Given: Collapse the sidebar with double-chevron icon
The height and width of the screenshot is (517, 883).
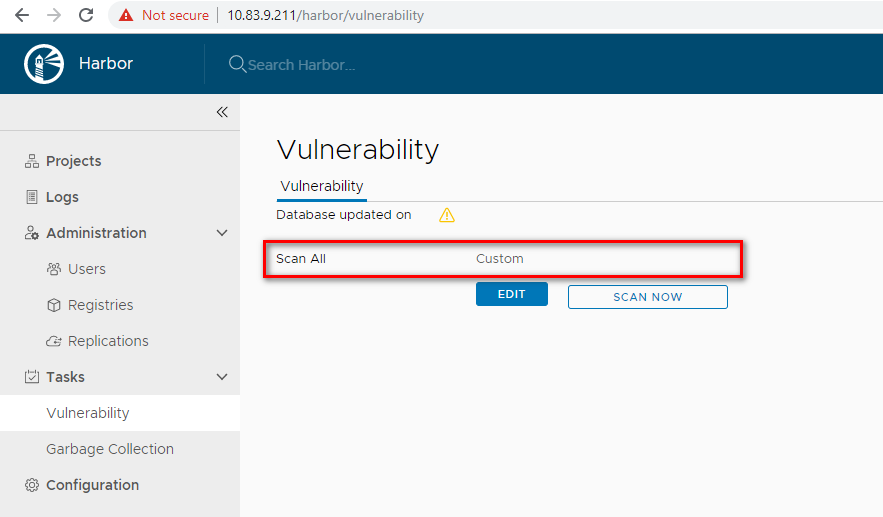Looking at the screenshot, I should point(222,112).
